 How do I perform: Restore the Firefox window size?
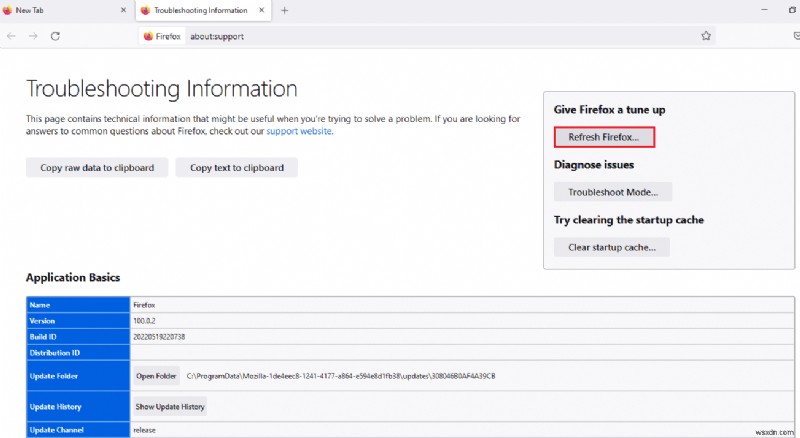(792, 10)
